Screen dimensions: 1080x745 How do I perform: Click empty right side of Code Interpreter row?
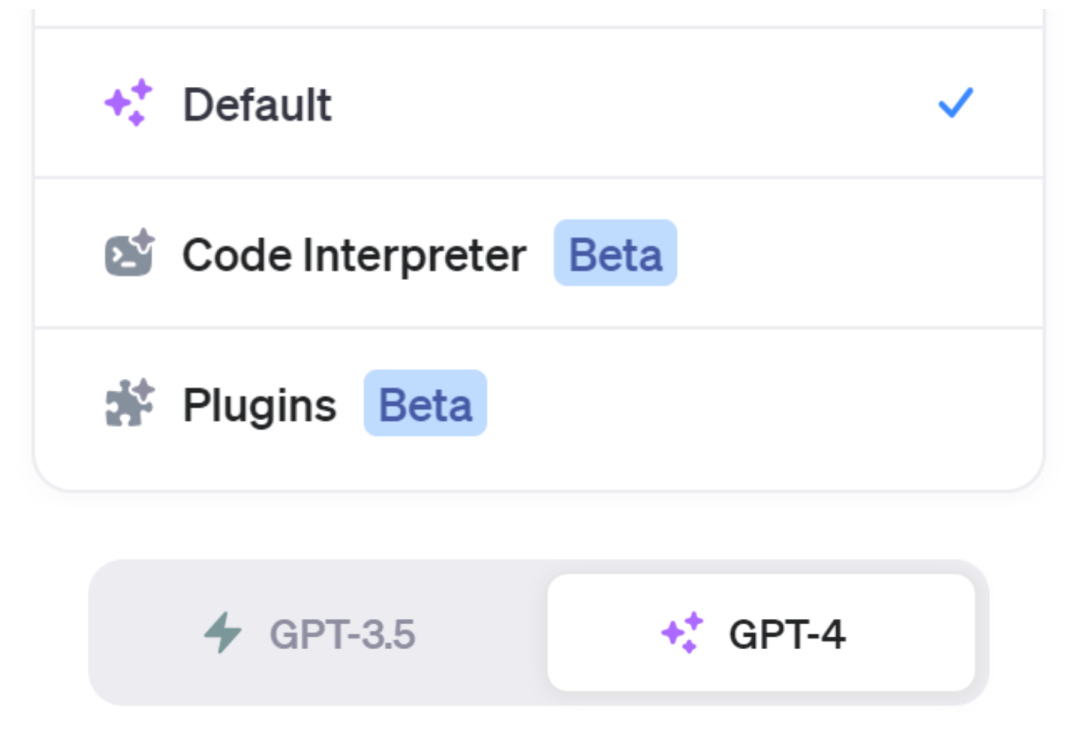(x=860, y=254)
